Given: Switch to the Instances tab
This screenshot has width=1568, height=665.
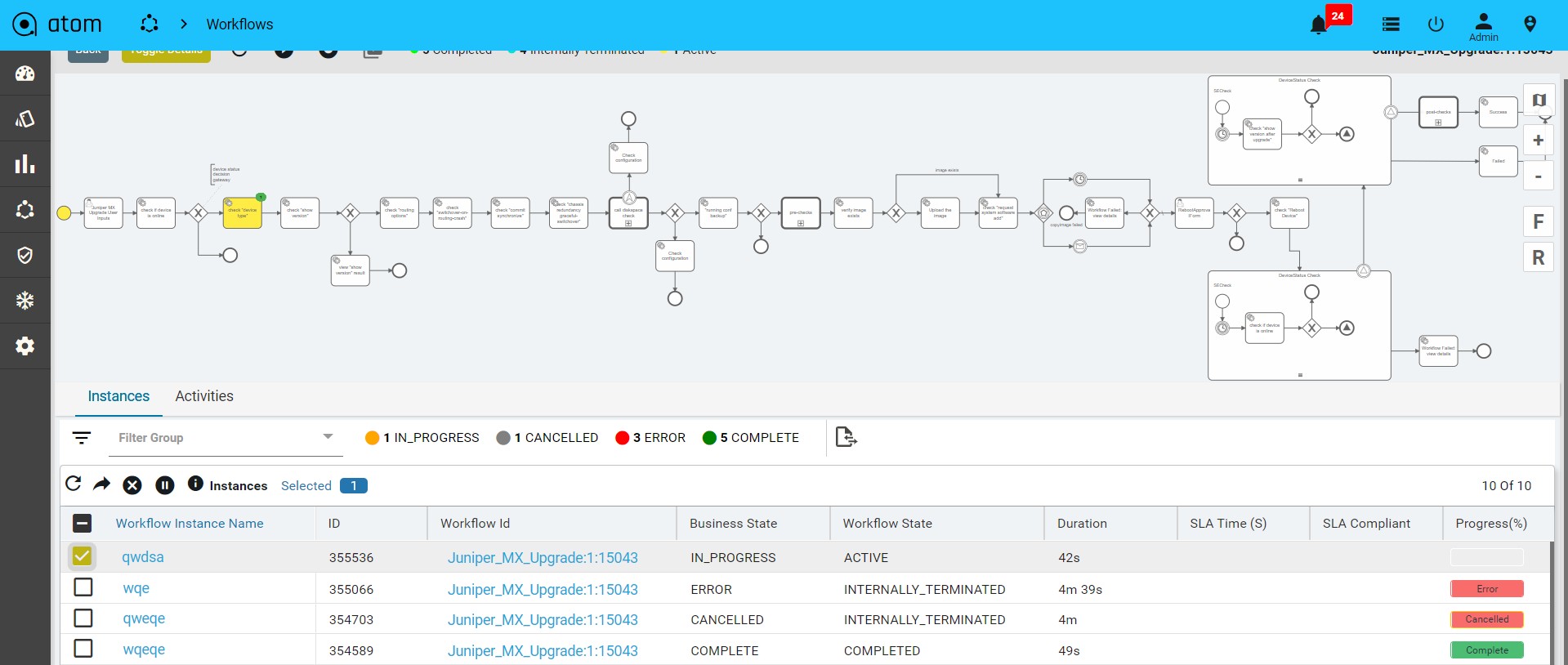Looking at the screenshot, I should [x=118, y=396].
